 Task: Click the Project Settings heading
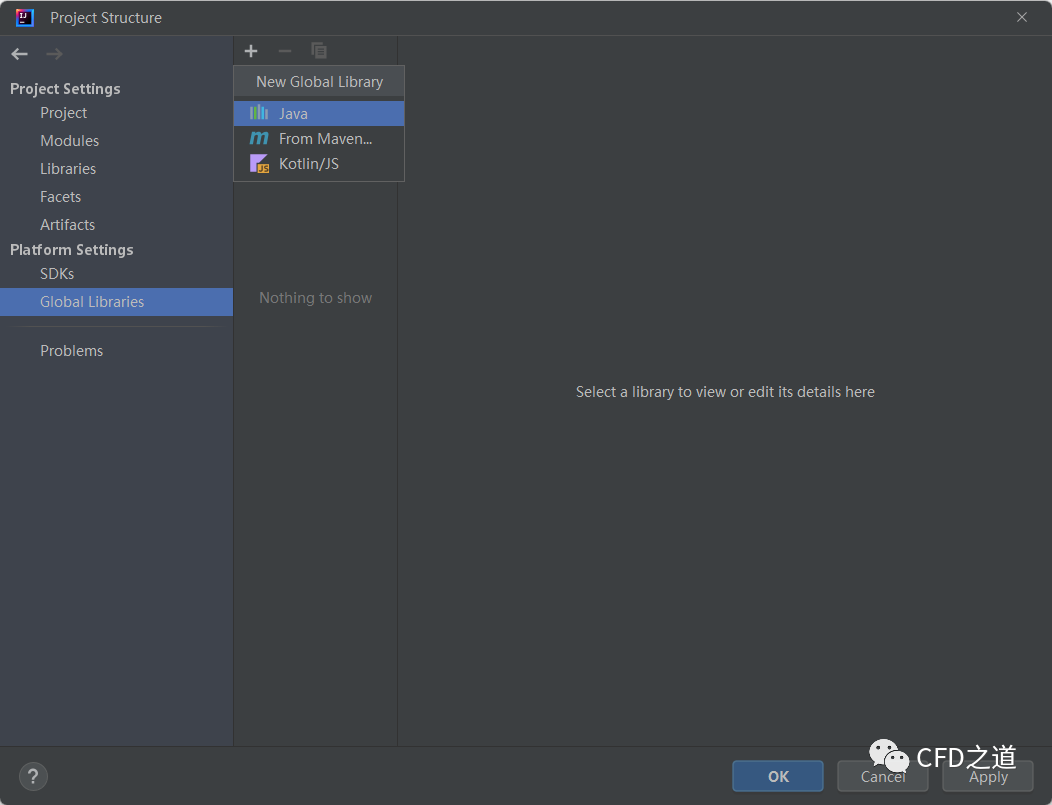[65, 89]
